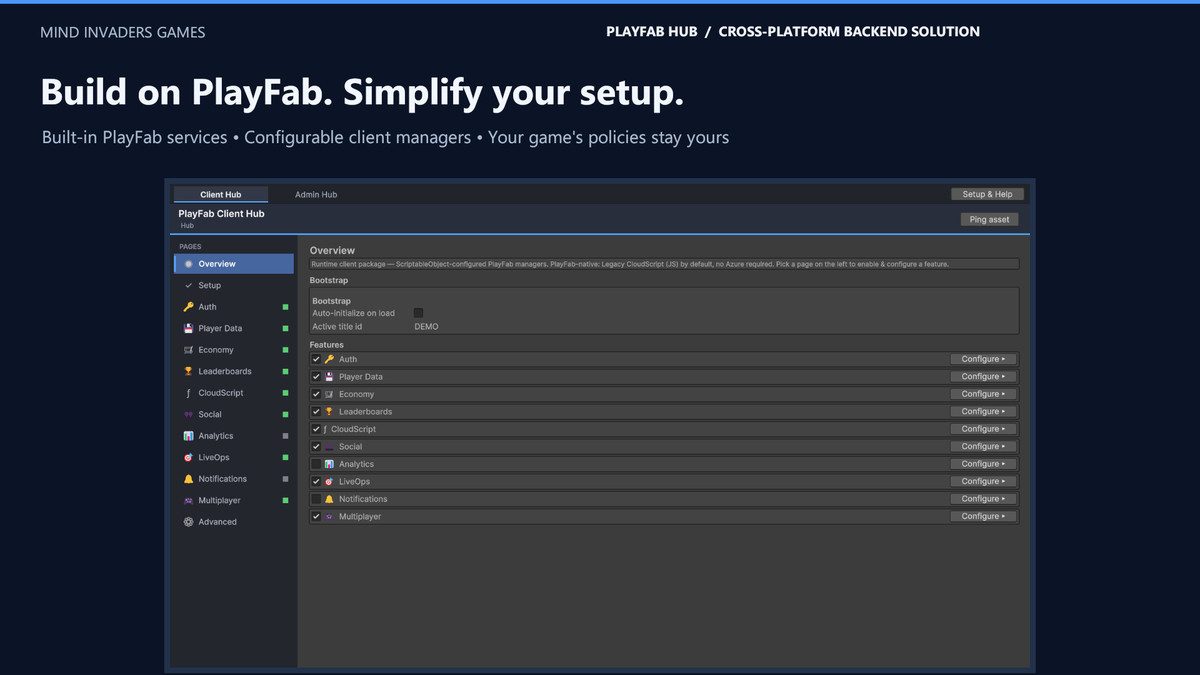Click the Leaderboards trophy icon in sidebar
This screenshot has width=1200, height=675.
point(189,371)
